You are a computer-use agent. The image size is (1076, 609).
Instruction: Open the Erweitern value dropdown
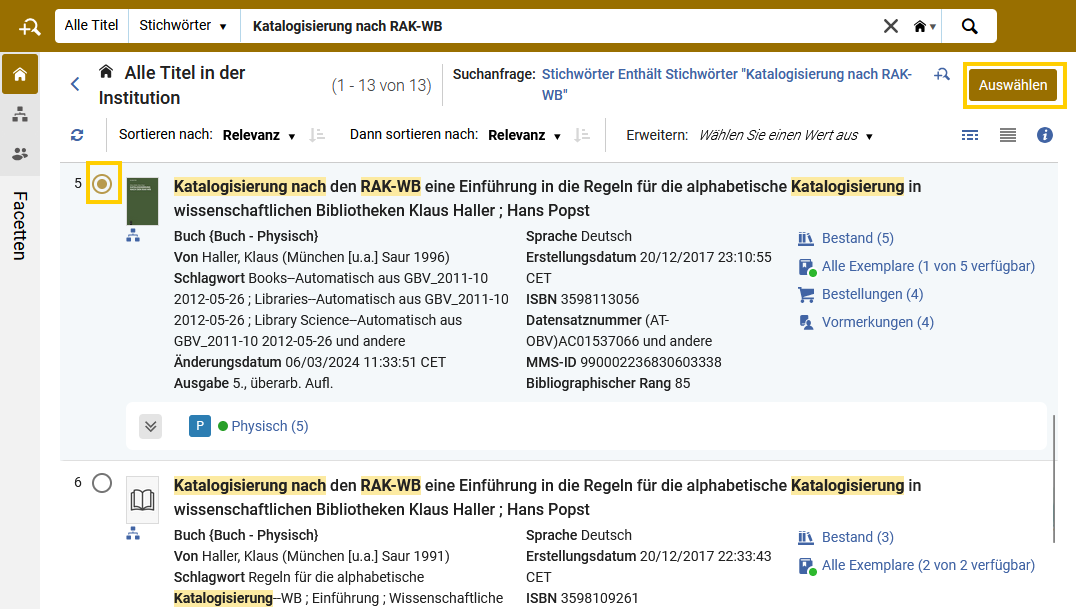[786, 135]
